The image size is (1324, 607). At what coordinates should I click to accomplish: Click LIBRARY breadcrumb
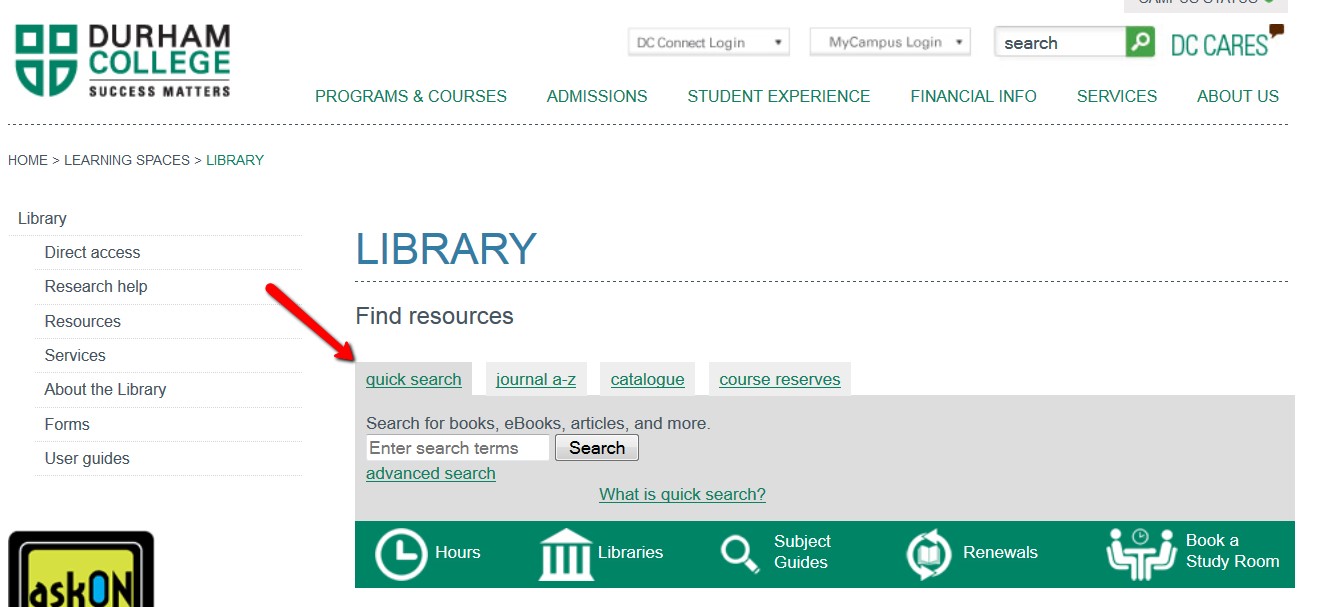point(235,160)
